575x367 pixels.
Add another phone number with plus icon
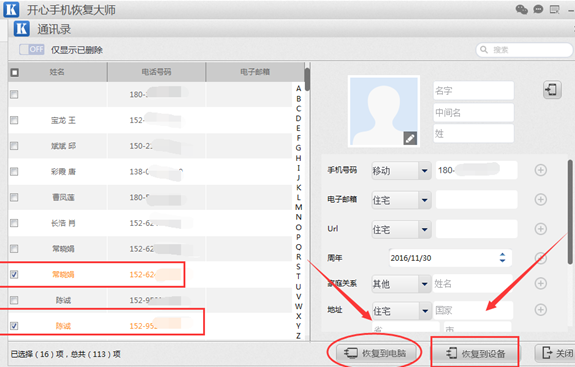[541, 170]
